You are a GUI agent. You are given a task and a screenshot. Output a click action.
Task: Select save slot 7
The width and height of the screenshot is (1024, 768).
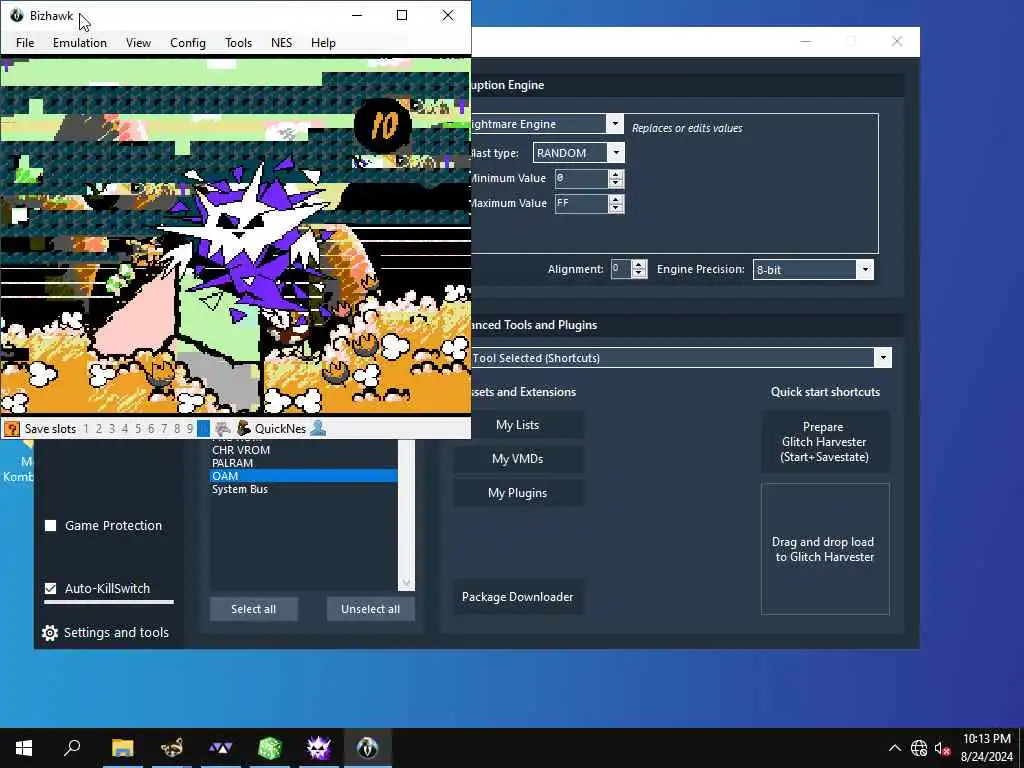point(164,428)
